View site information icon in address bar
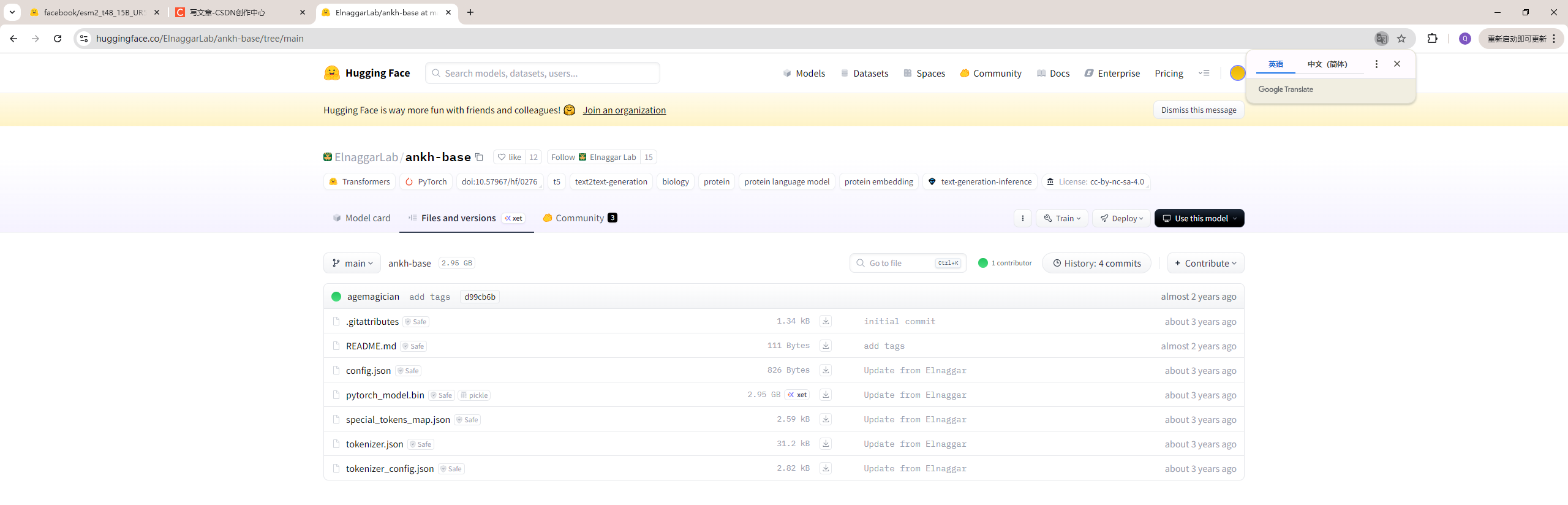 (x=84, y=39)
